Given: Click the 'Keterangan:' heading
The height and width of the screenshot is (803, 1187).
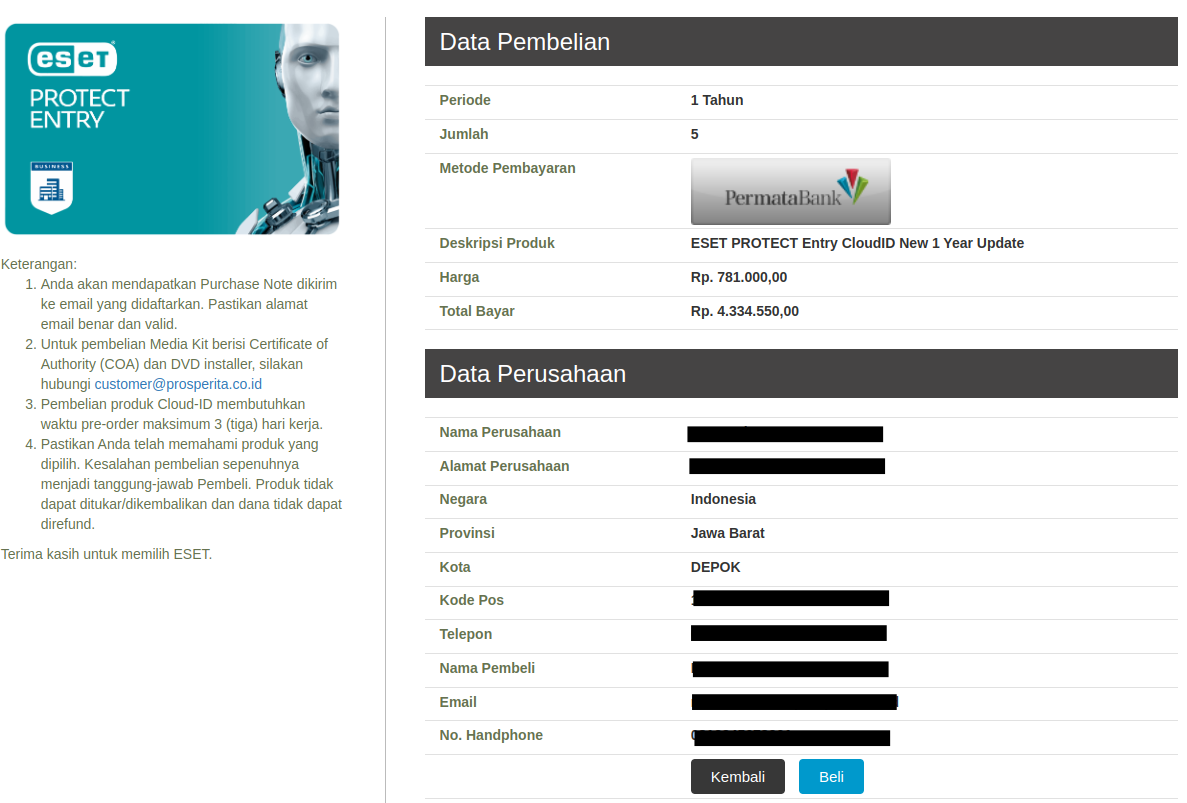Looking at the screenshot, I should (39, 264).
